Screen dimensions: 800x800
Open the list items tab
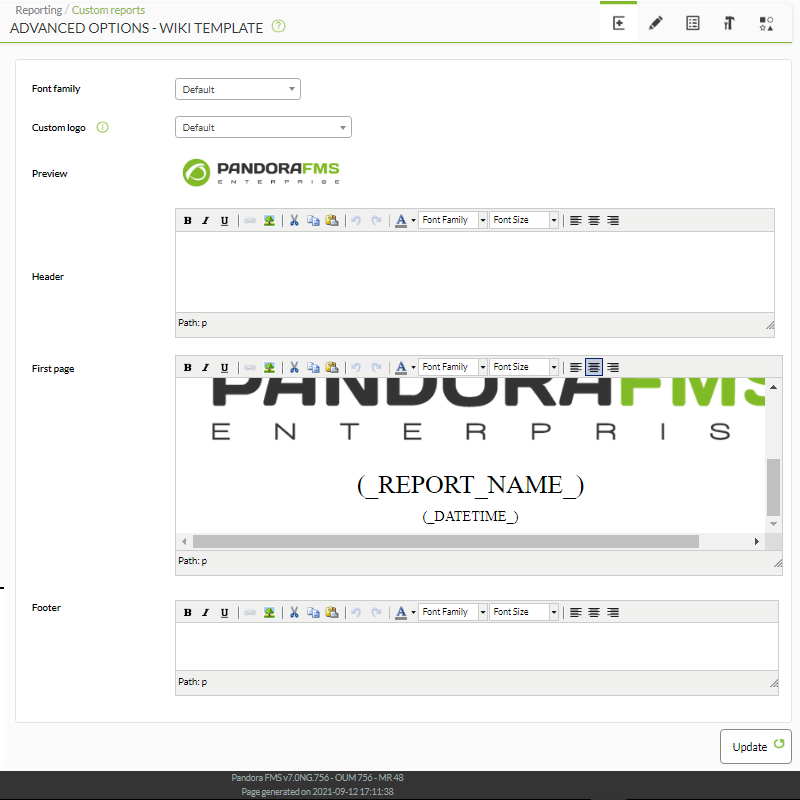(x=692, y=23)
